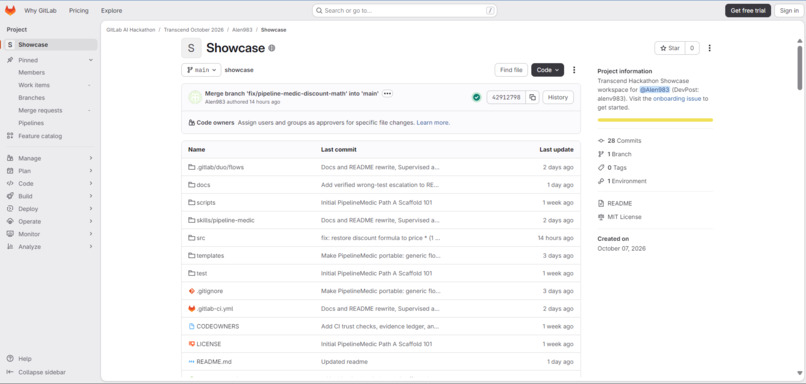Click the .gitignore file icon
806x384 pixels.
tap(192, 291)
